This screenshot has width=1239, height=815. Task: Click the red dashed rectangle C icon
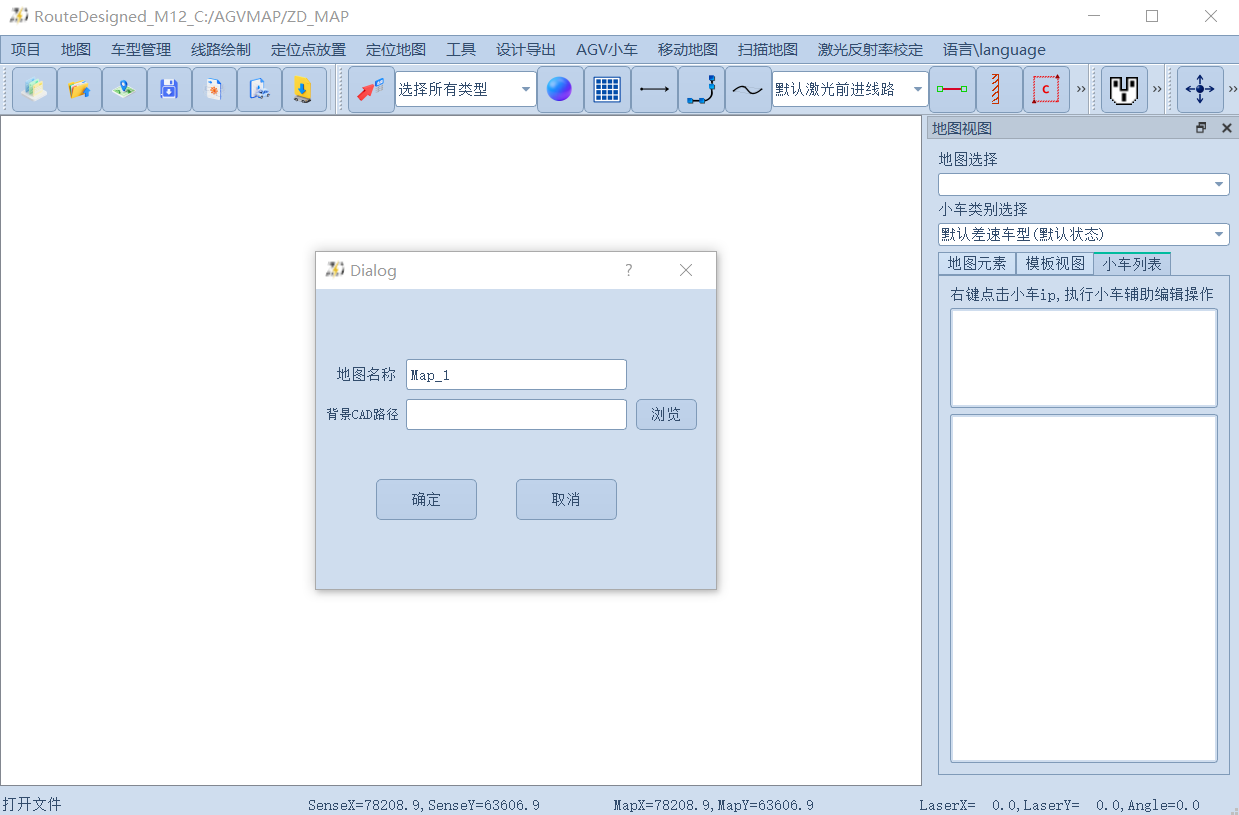click(x=1046, y=90)
